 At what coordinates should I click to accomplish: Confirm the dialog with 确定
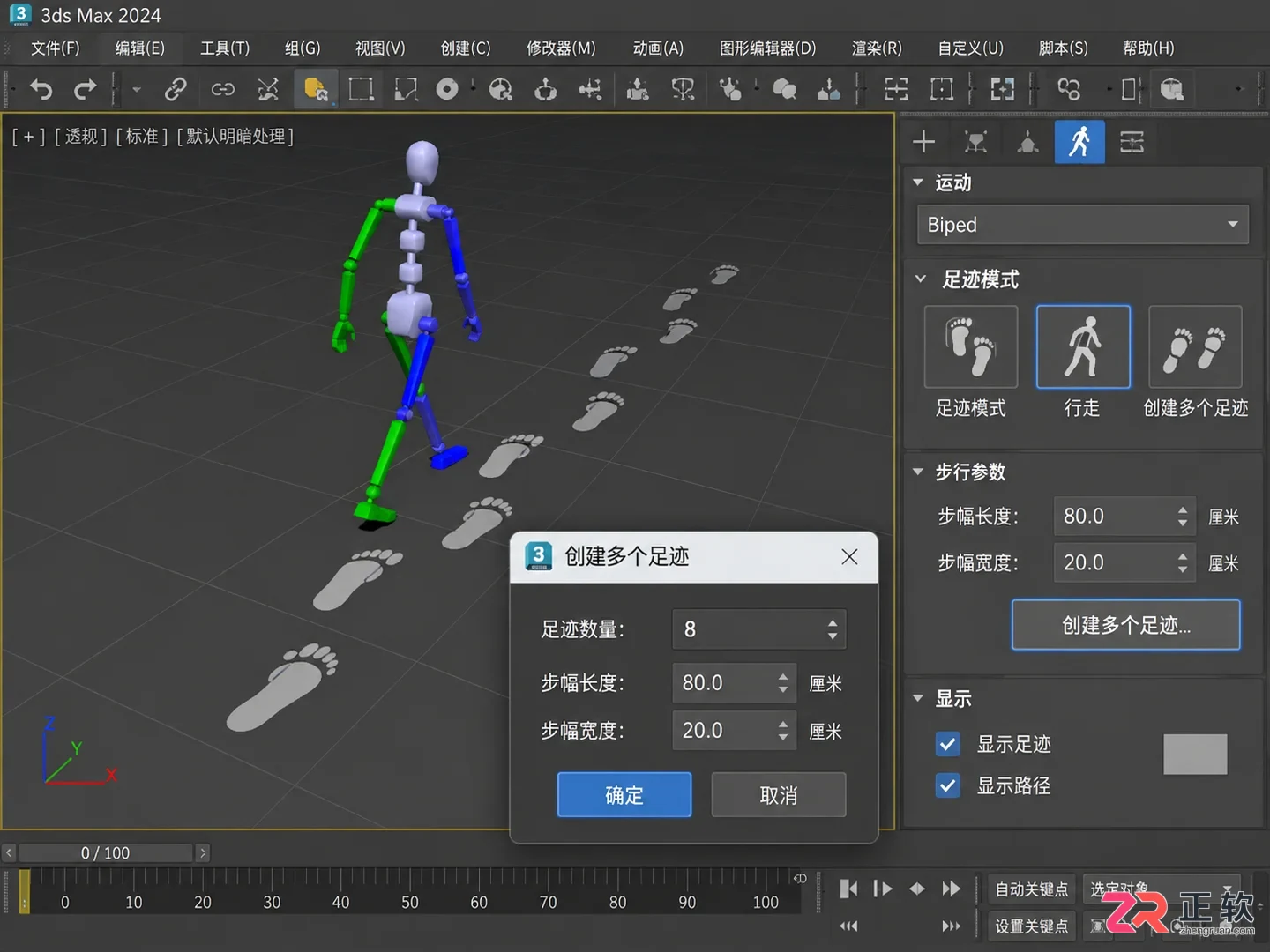[x=624, y=795]
